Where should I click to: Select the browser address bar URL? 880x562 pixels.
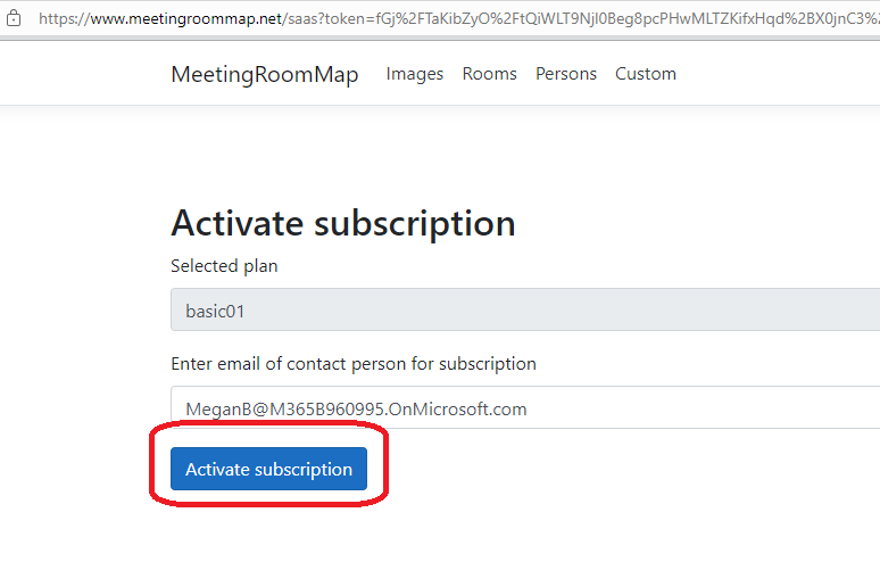[x=459, y=19]
